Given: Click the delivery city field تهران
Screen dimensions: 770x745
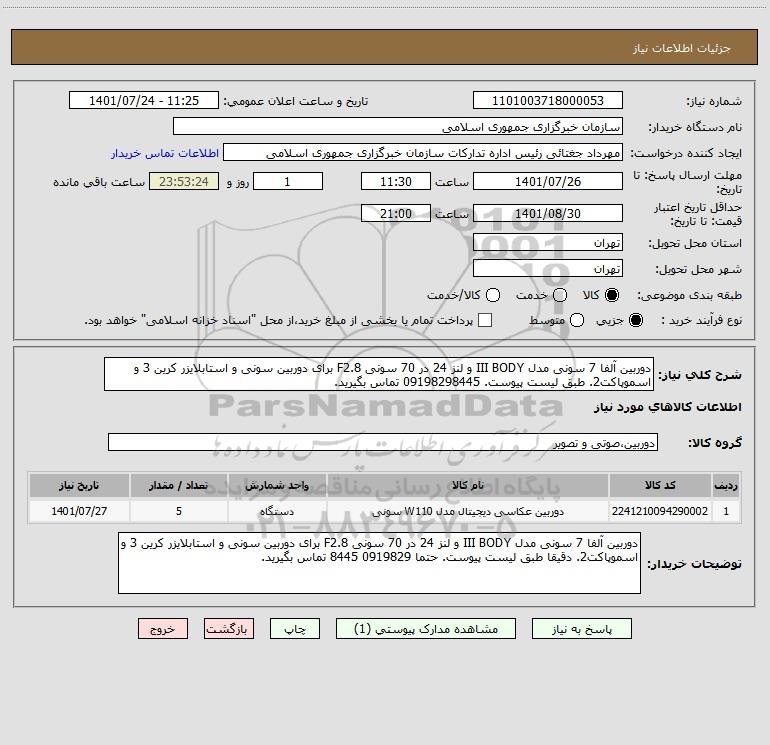Looking at the screenshot, I should (548, 268).
